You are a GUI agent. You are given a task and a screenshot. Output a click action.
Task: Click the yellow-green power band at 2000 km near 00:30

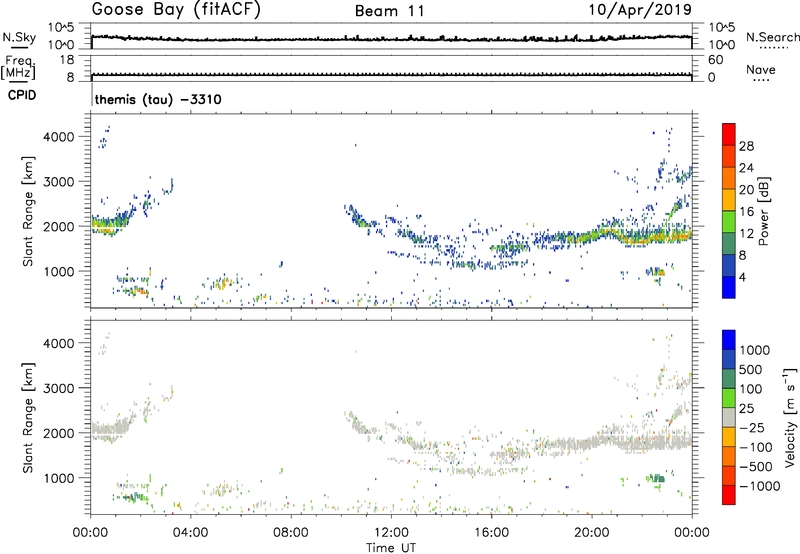(x=108, y=224)
